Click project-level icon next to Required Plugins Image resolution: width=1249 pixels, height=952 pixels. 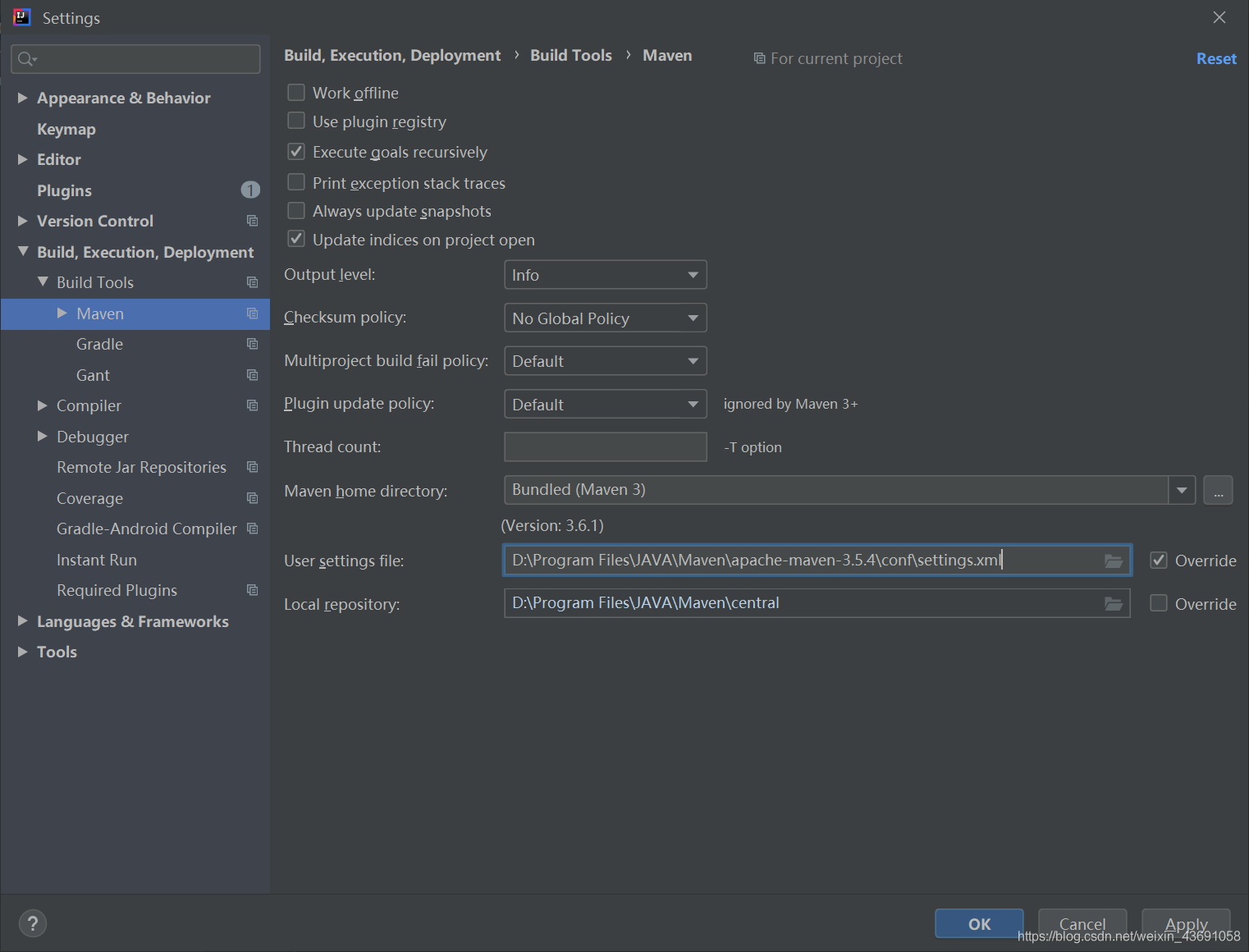[x=252, y=590]
